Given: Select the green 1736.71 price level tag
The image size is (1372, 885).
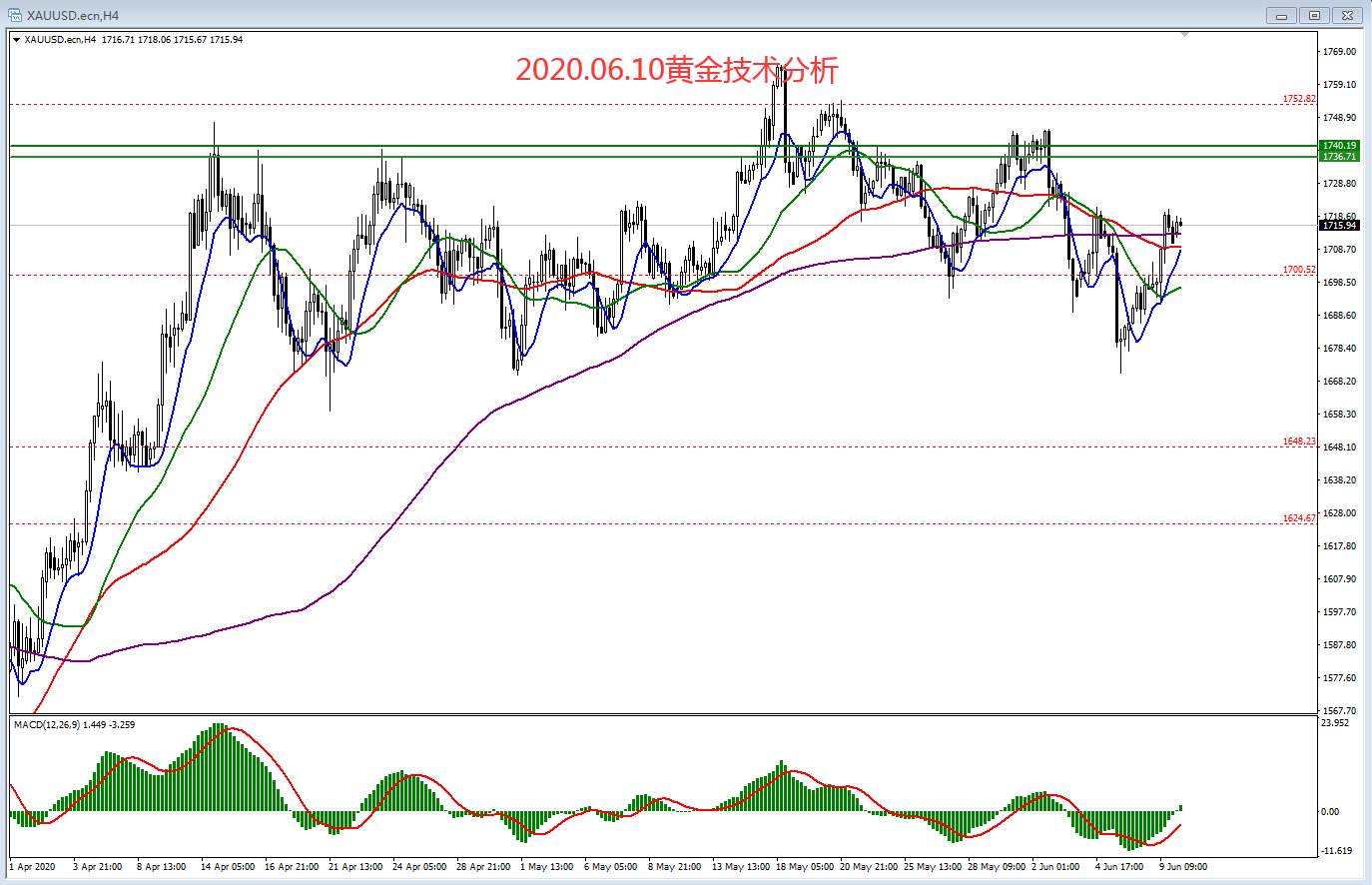Looking at the screenshot, I should click(1339, 157).
